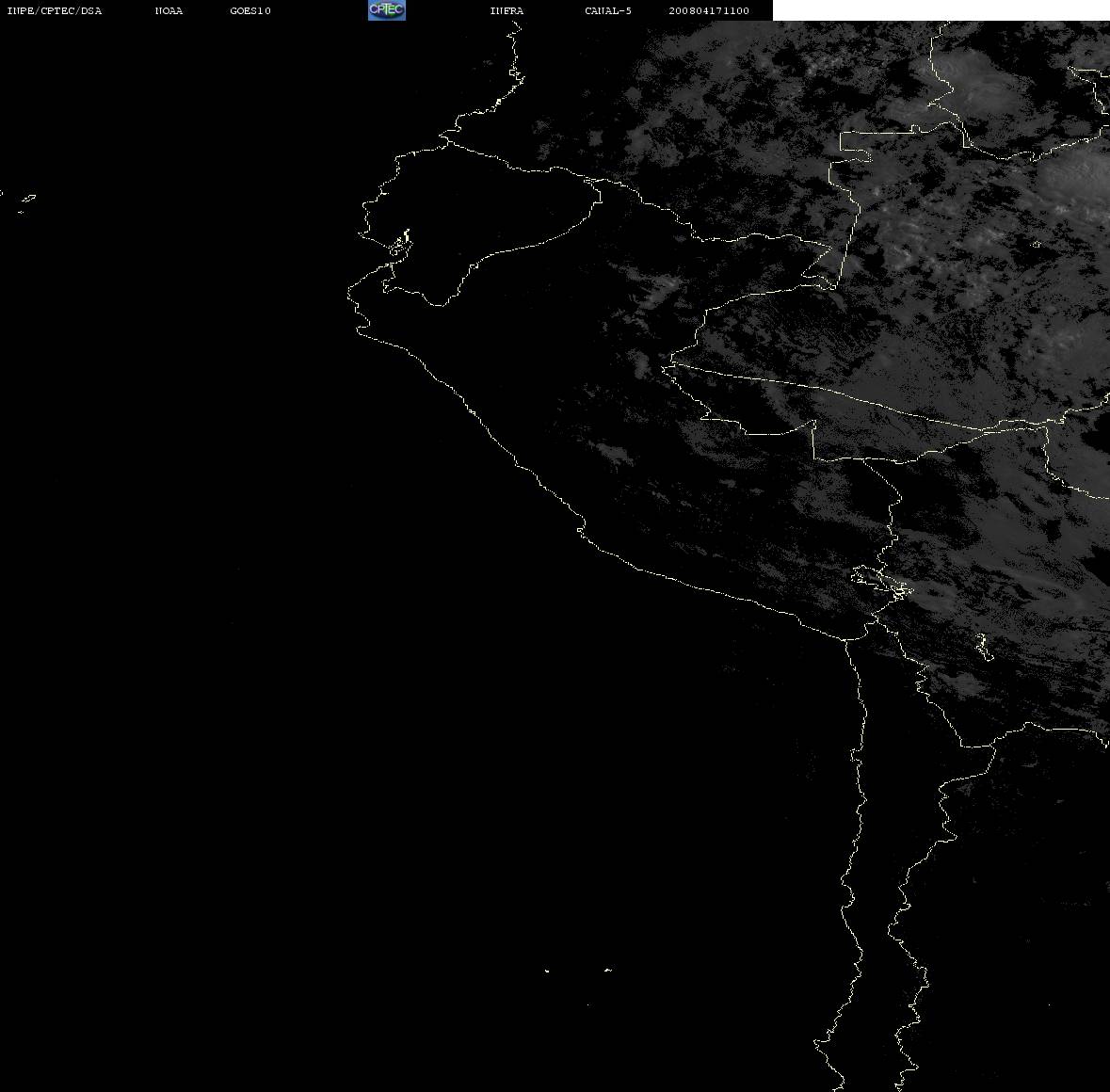This screenshot has width=1110, height=1092.
Task: Click the NOAA label in header
Action: click(169, 10)
